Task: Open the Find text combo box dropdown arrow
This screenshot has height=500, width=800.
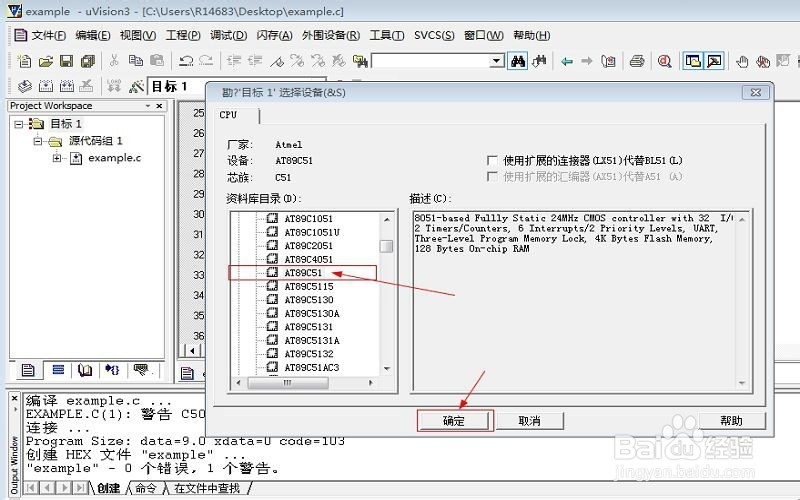Action: coord(496,61)
